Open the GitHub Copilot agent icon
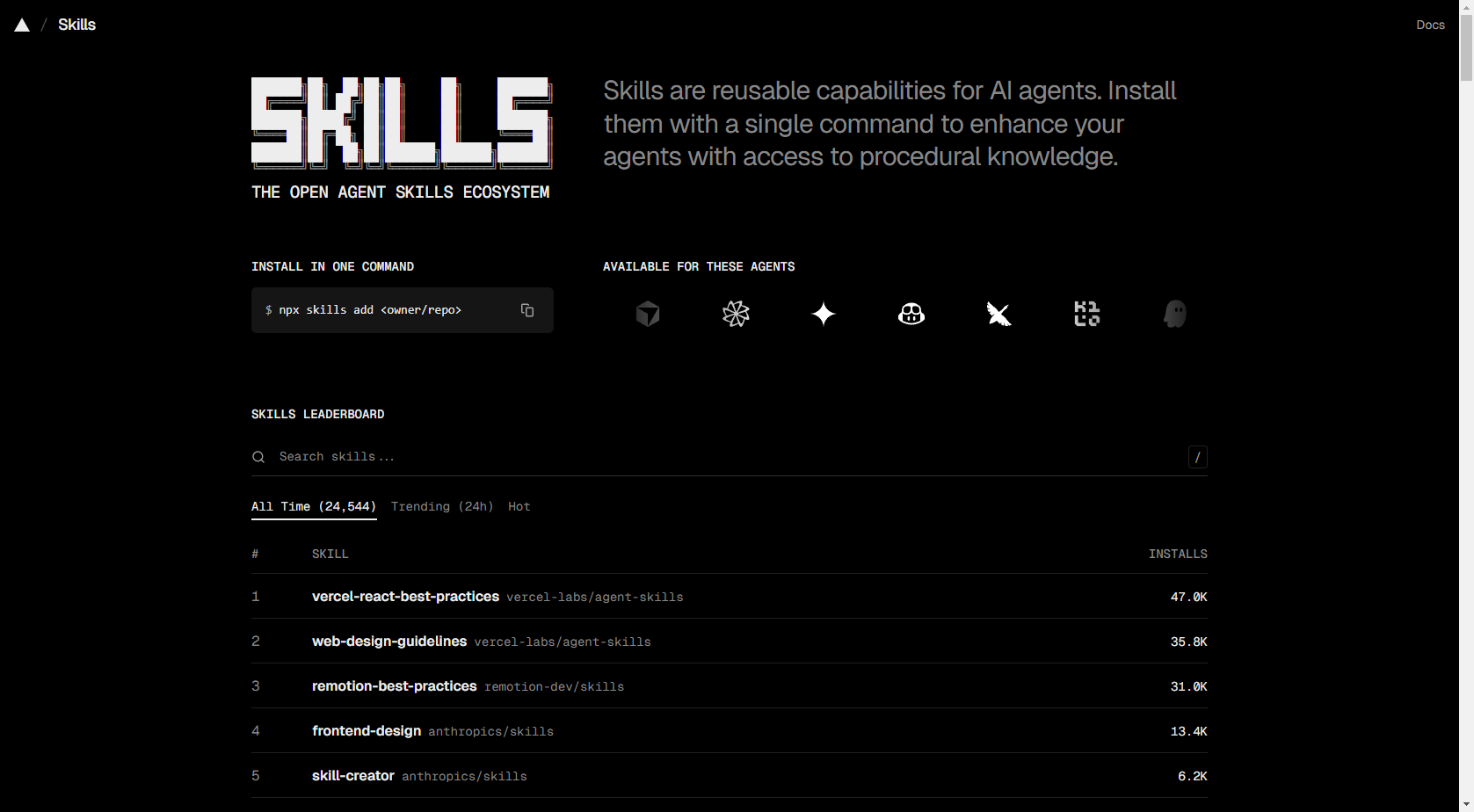Image resolution: width=1474 pixels, height=812 pixels. pos(911,314)
